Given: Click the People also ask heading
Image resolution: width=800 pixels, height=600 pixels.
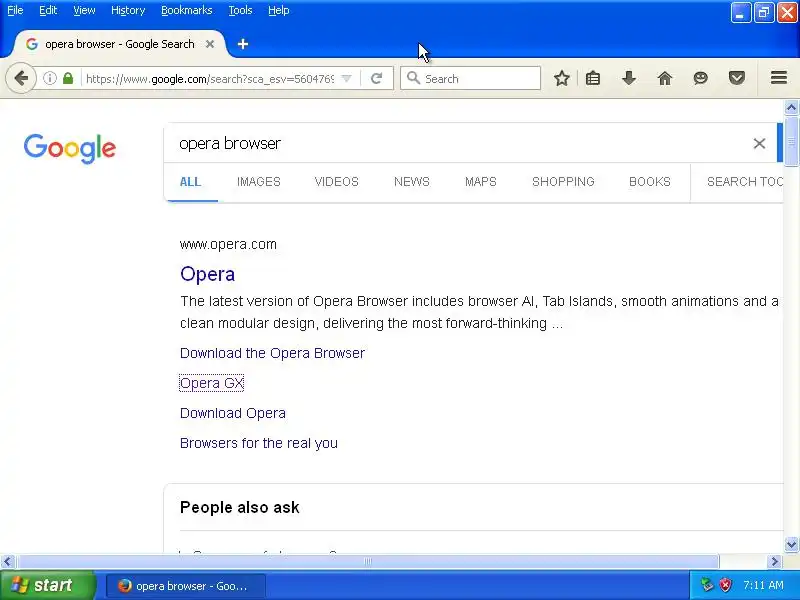Looking at the screenshot, I should (240, 508).
